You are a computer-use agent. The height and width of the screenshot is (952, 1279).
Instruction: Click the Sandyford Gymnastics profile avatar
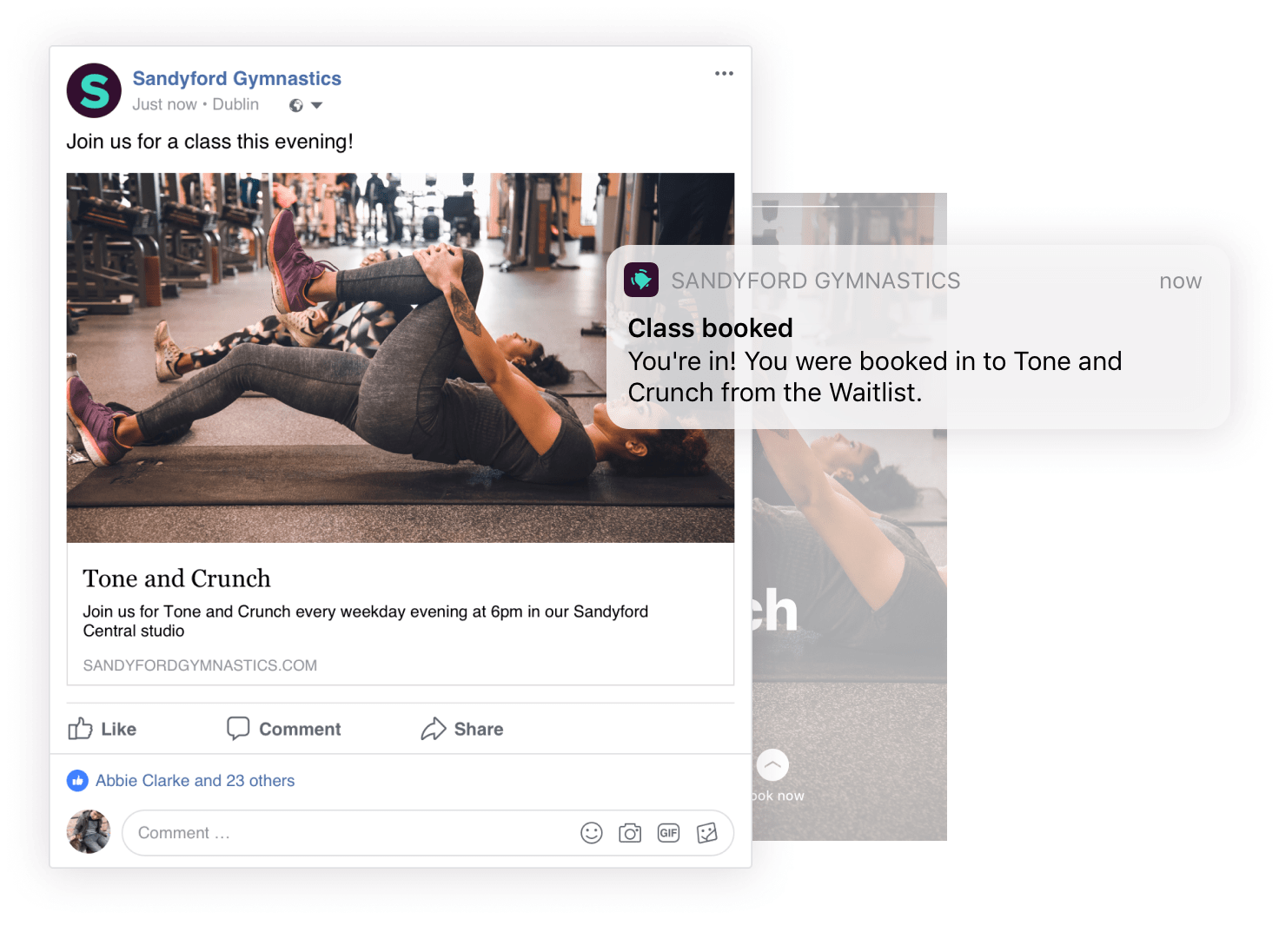coord(94,90)
